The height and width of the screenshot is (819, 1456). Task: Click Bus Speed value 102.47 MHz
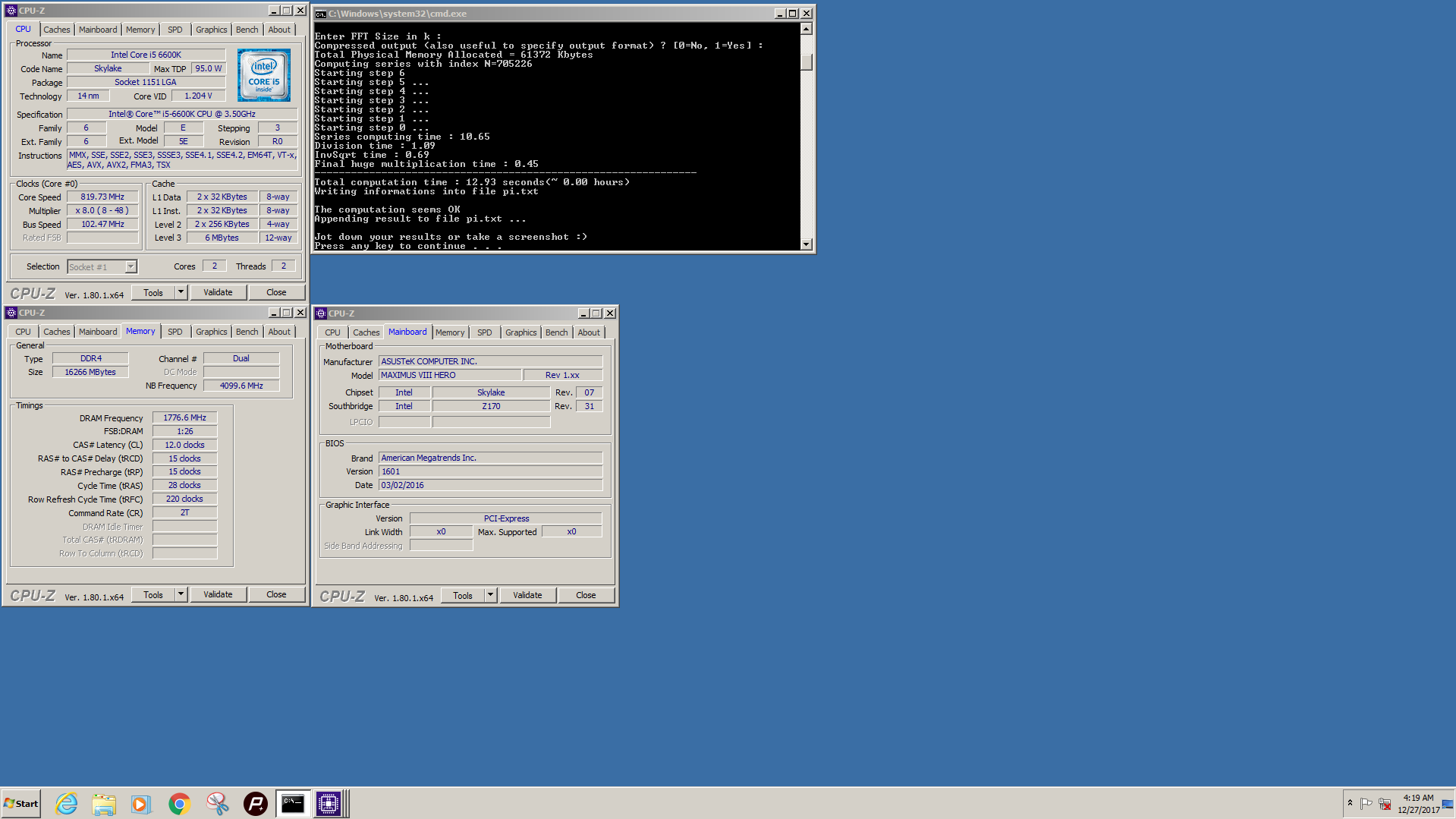(102, 224)
